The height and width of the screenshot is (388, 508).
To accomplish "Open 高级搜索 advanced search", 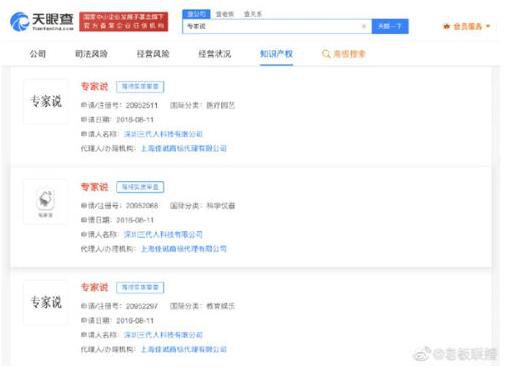I will click(344, 54).
